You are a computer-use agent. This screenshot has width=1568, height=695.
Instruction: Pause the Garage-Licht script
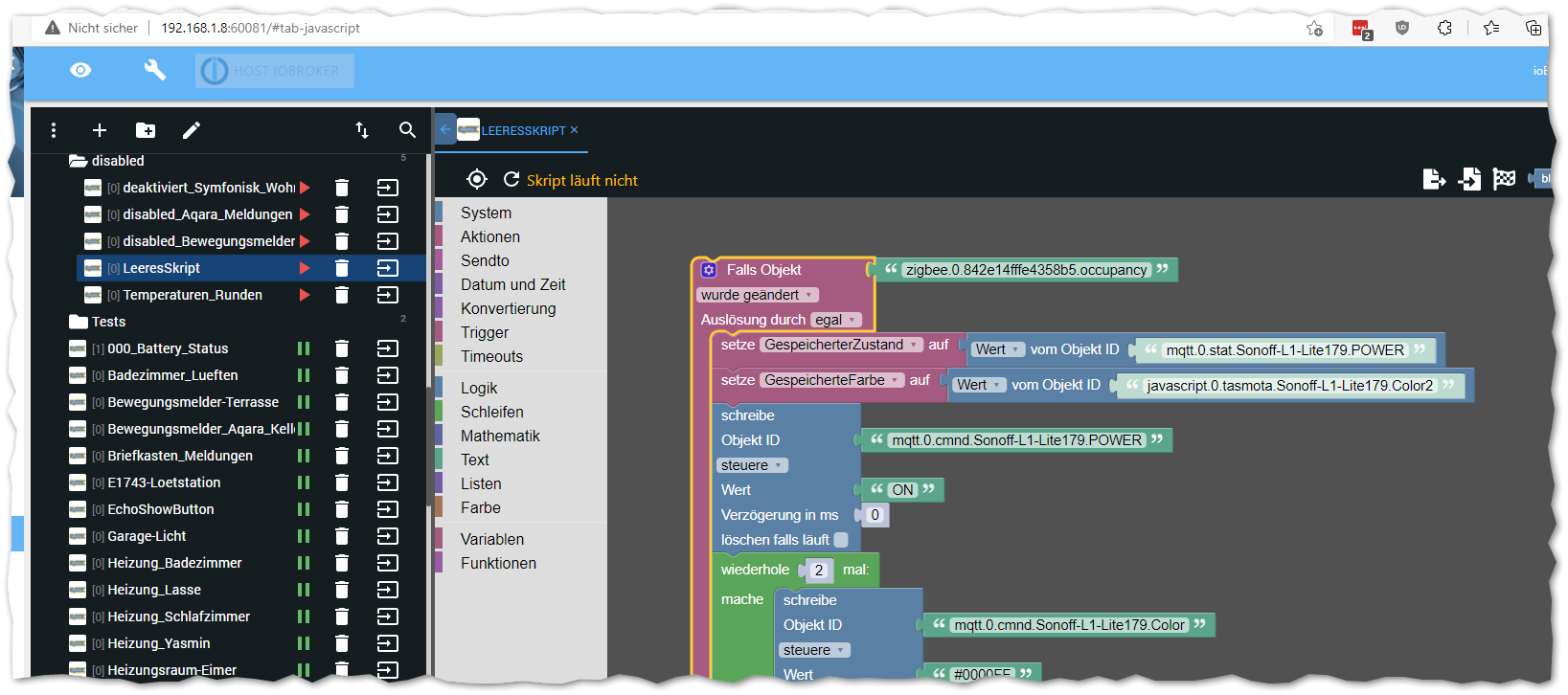304,536
